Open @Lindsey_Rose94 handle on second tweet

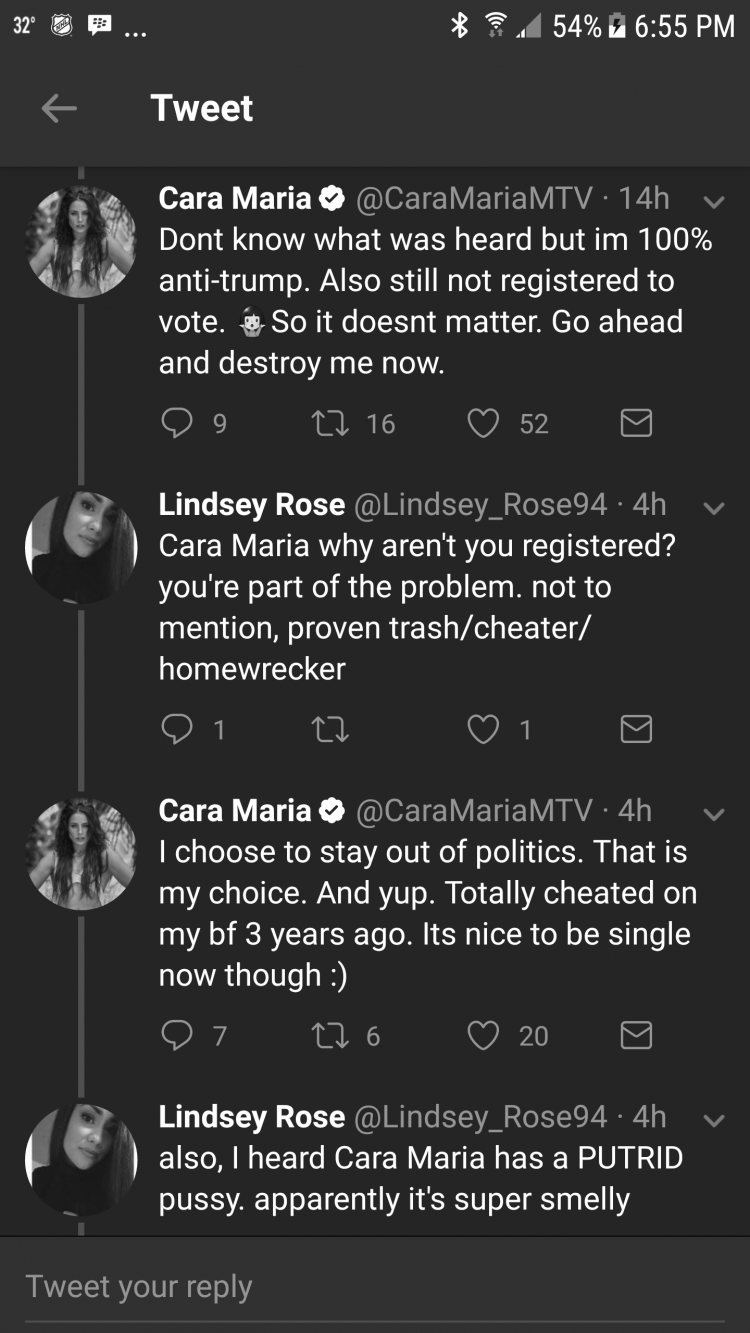[480, 505]
